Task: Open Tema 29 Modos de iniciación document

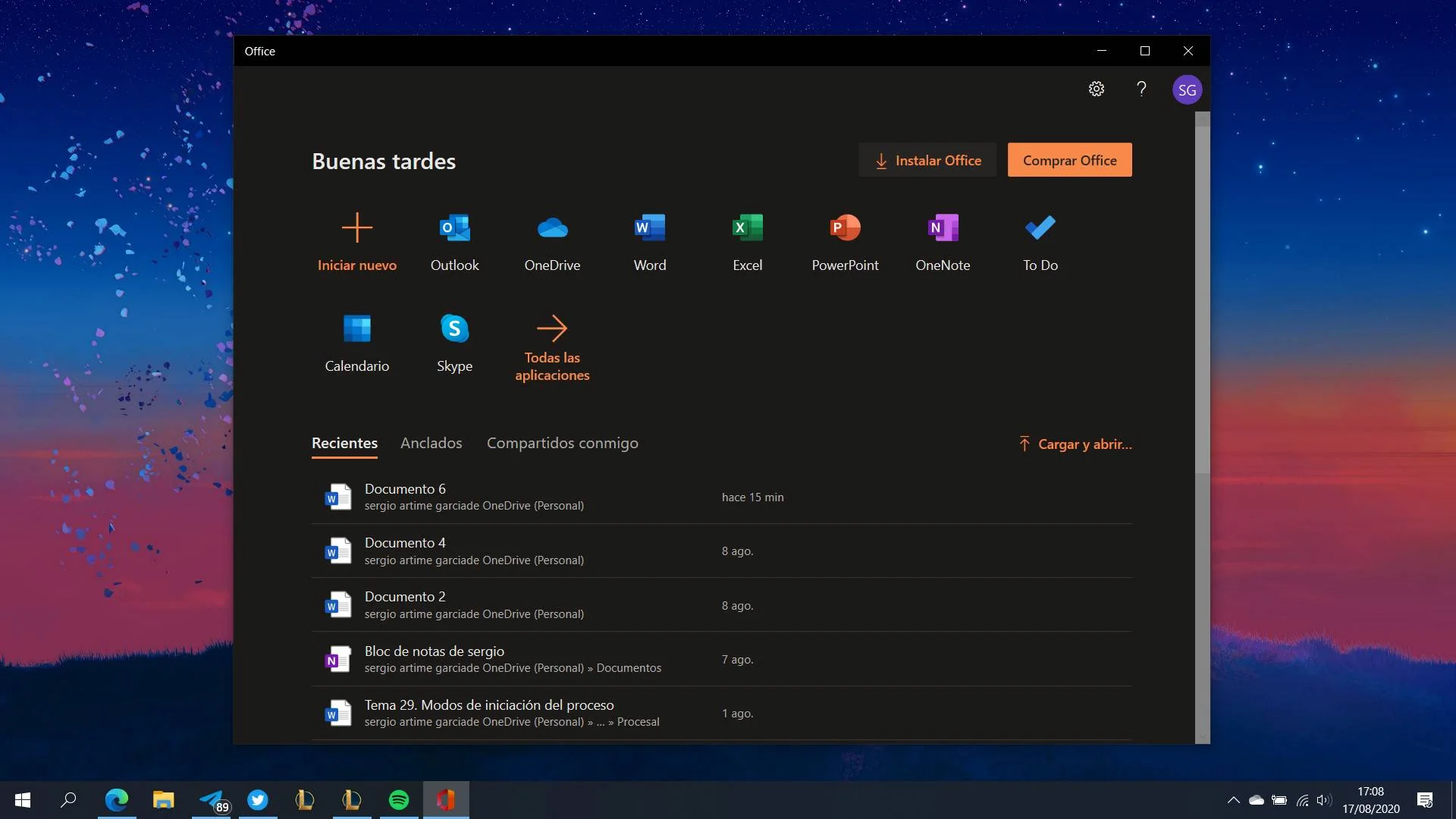Action: click(722, 713)
